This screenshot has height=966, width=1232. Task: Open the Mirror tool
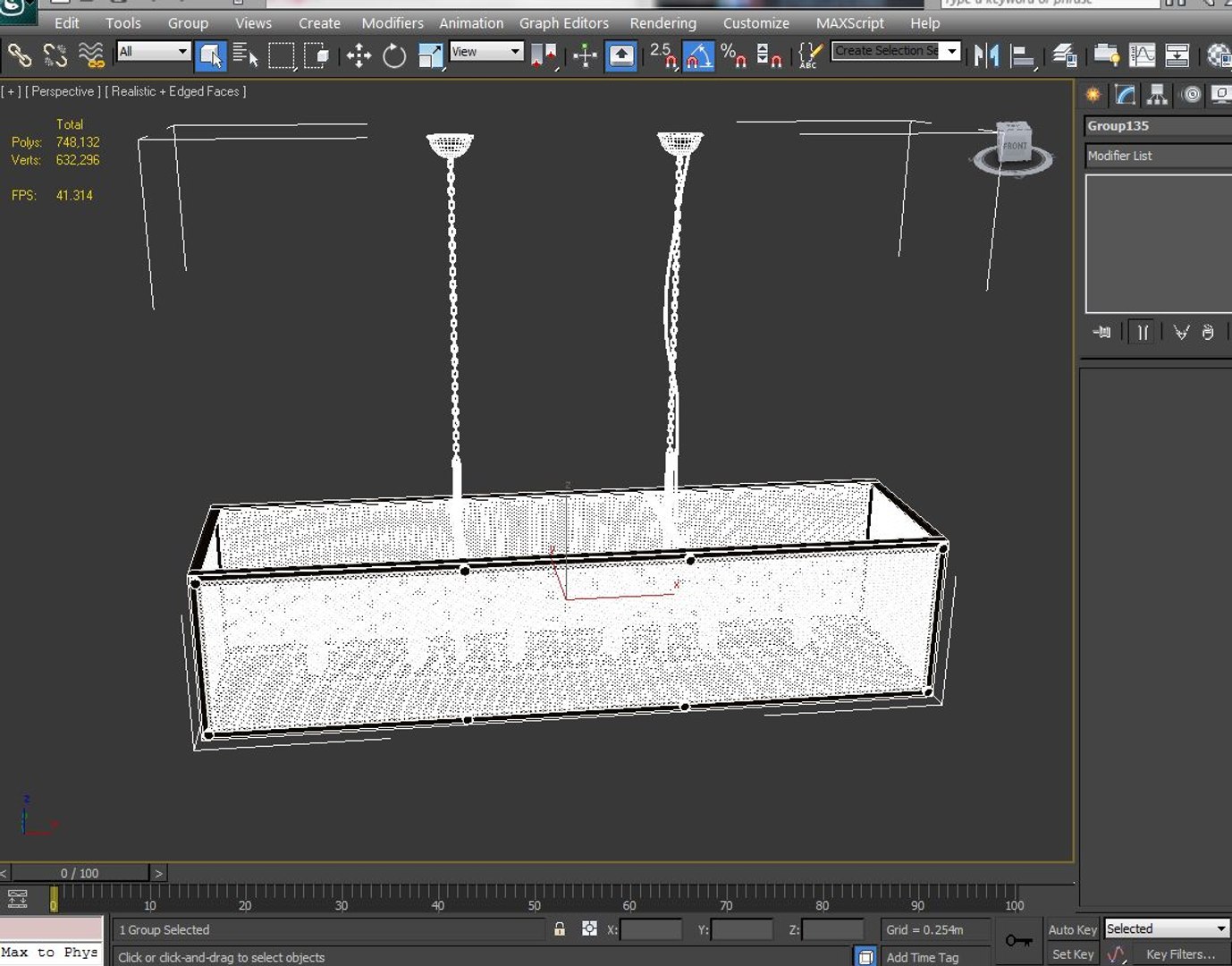pos(986,55)
